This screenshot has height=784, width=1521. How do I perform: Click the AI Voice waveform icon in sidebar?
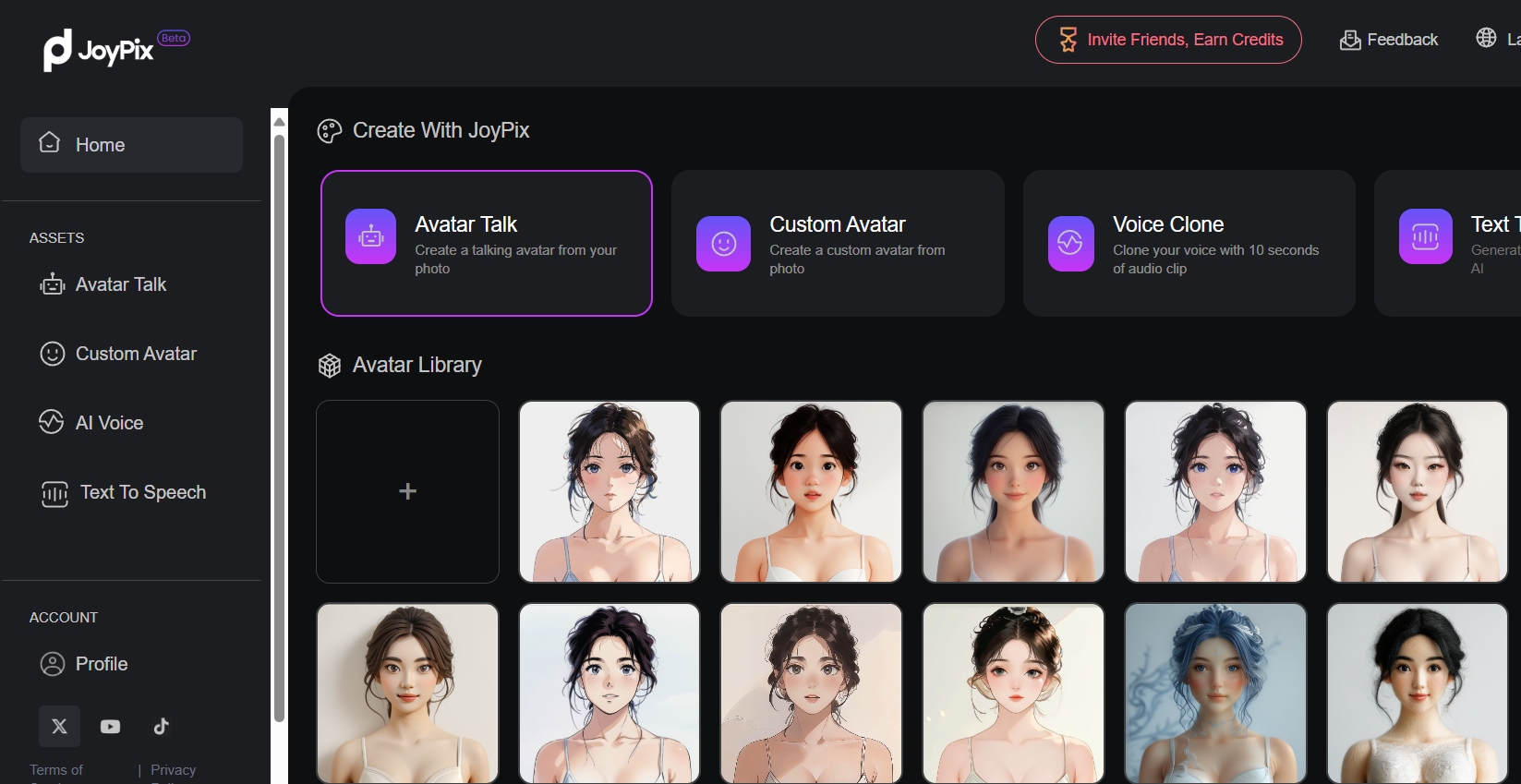tap(52, 423)
